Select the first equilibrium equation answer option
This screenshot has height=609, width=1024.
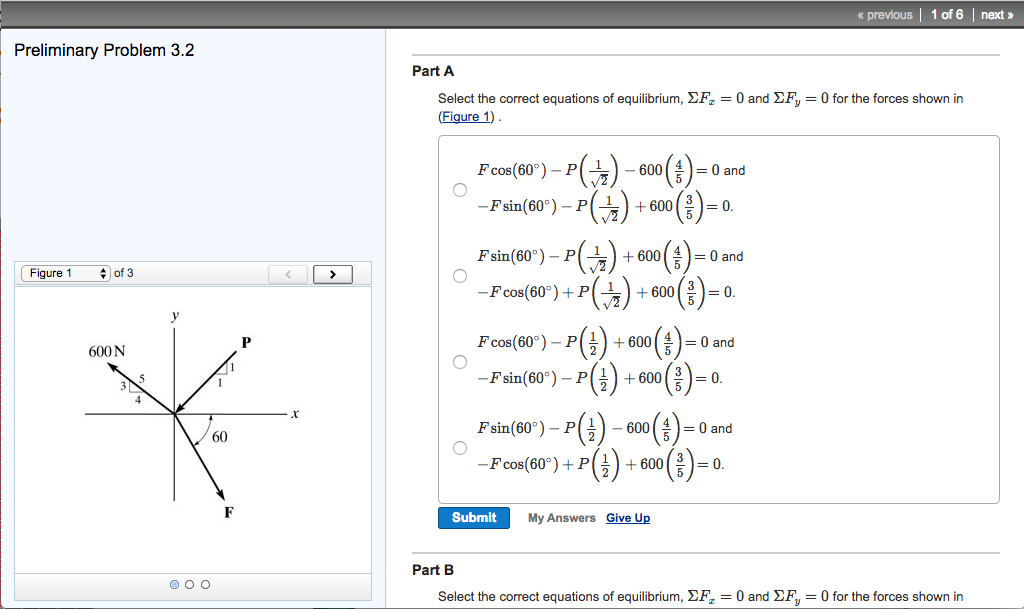460,189
